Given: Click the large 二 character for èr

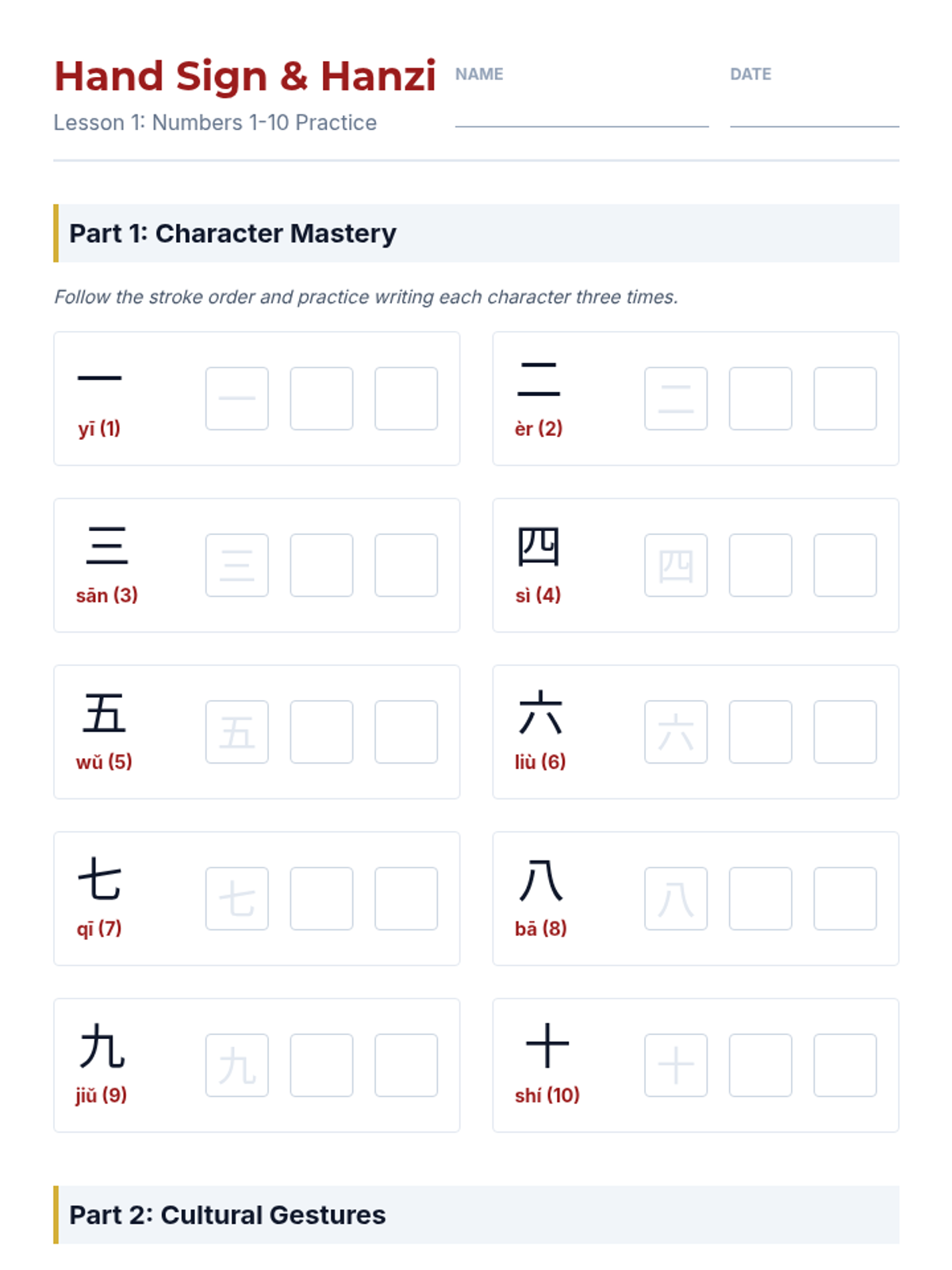Looking at the screenshot, I should click(x=538, y=379).
